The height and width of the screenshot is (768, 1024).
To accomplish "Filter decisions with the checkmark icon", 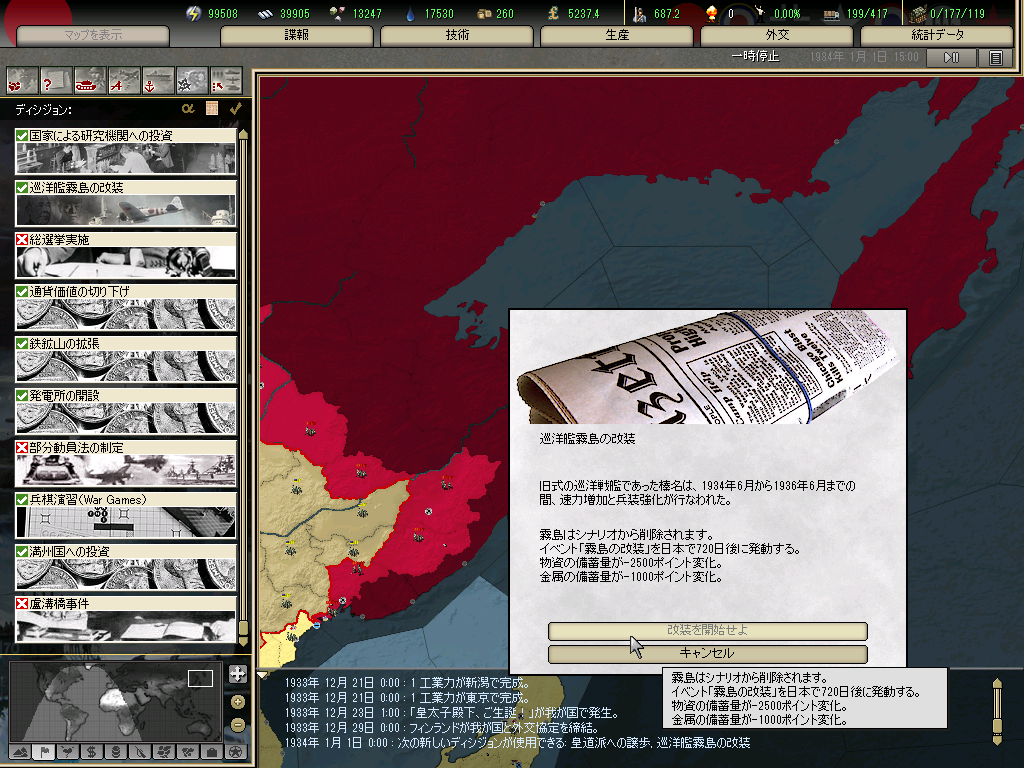I will (235, 109).
